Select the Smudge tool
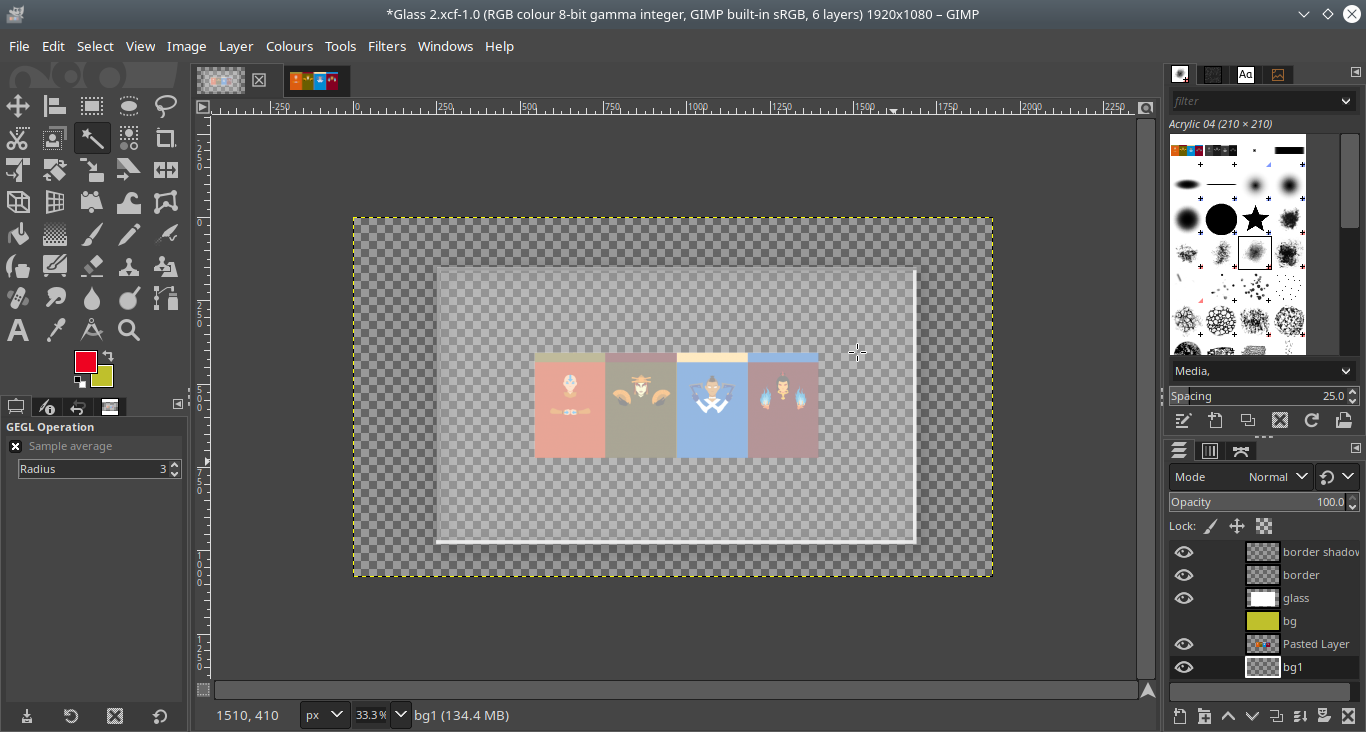Viewport: 1366px width, 732px height. coord(55,298)
